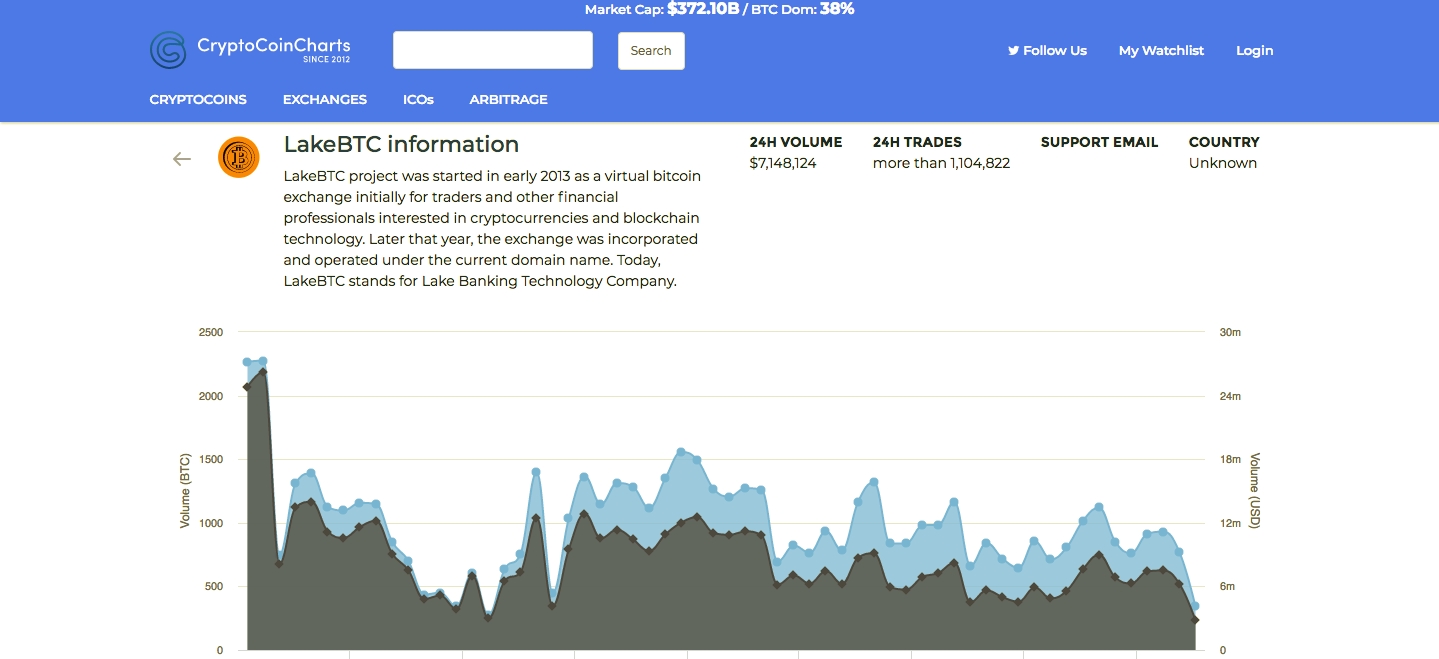1439x659 pixels.
Task: Open the ICOs menu item
Action: pyautogui.click(x=418, y=99)
